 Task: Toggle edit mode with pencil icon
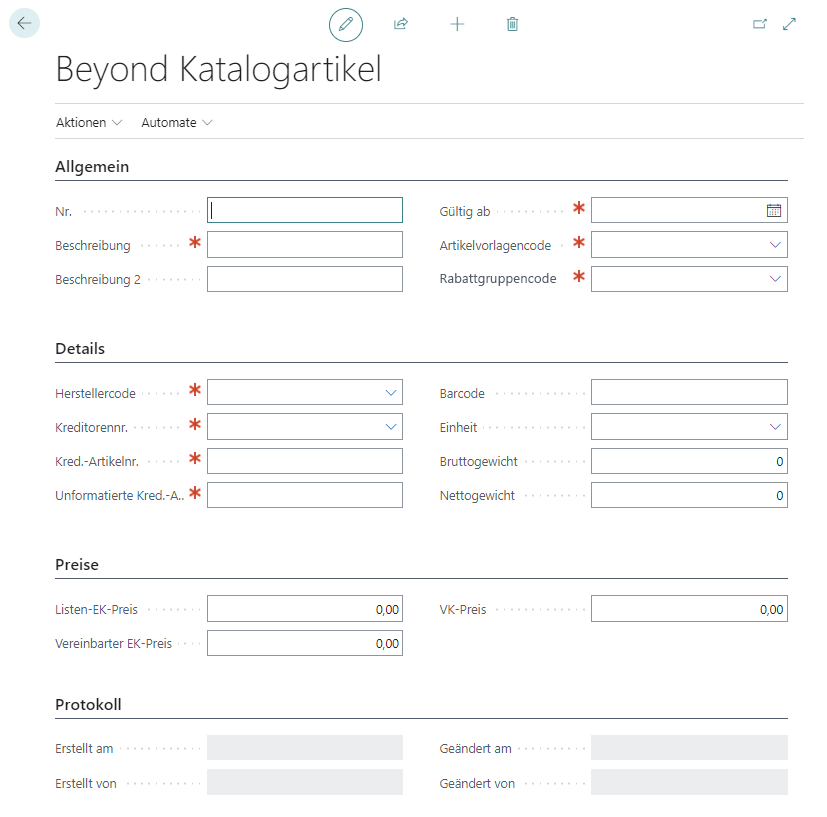(346, 24)
